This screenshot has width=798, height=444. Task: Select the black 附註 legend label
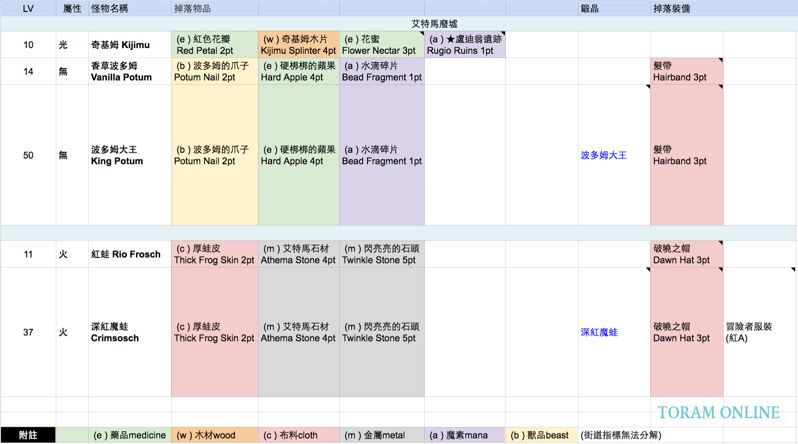[x=28, y=435]
